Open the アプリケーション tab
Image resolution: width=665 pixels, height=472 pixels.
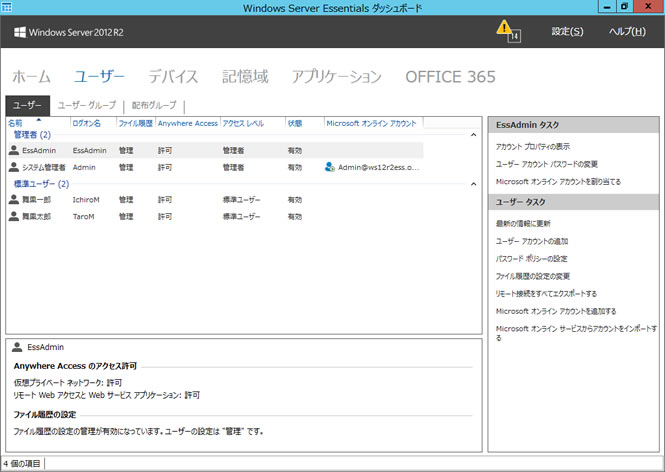coord(337,77)
